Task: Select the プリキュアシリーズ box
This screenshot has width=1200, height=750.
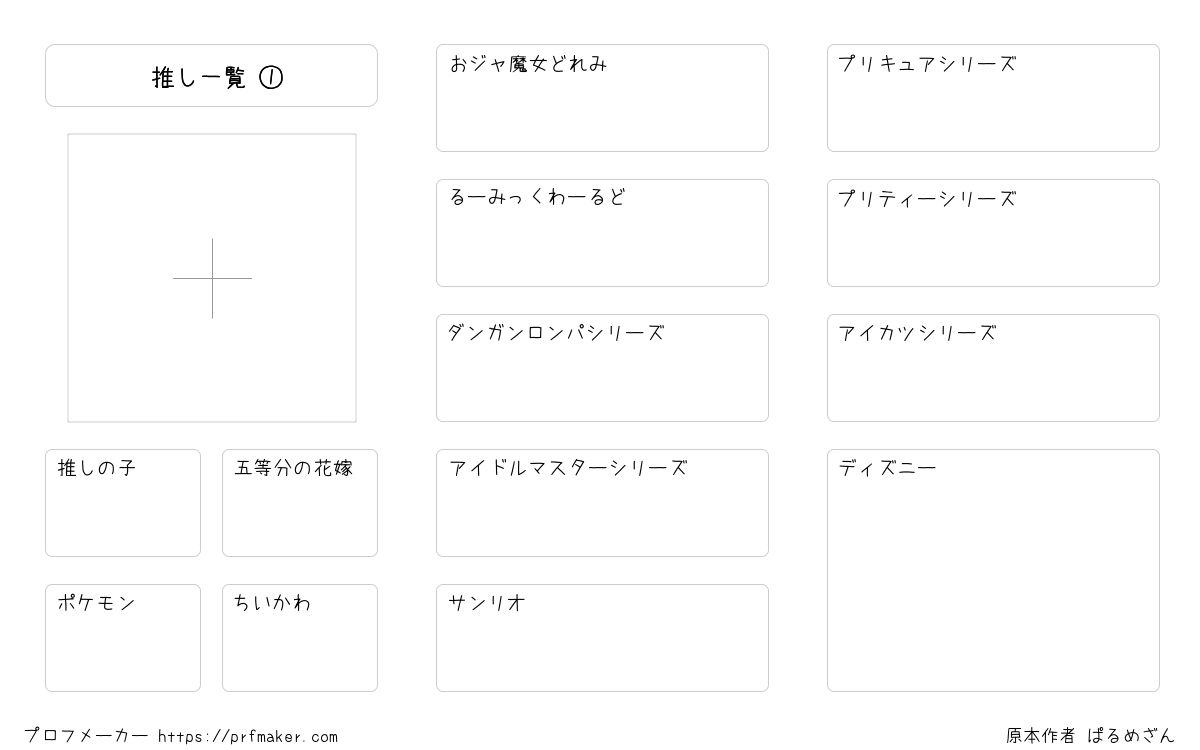Action: click(x=993, y=98)
